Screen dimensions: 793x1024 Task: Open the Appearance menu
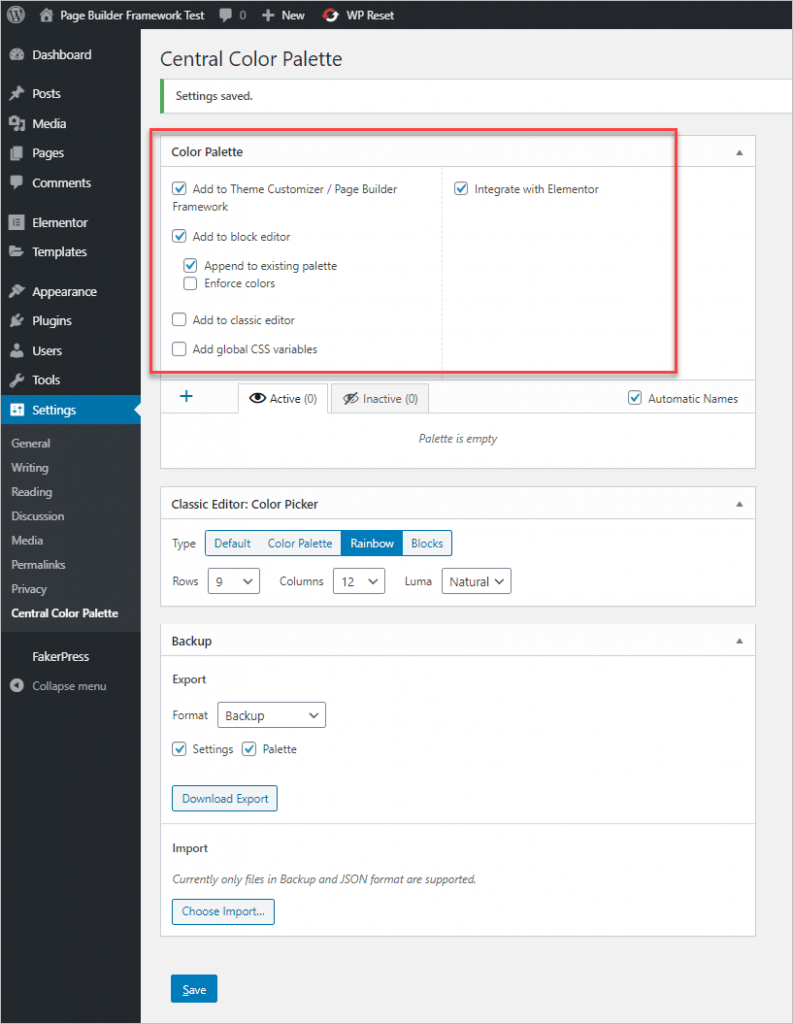click(x=64, y=292)
